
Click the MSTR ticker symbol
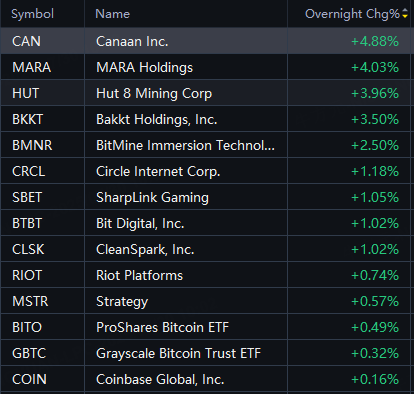30,301
